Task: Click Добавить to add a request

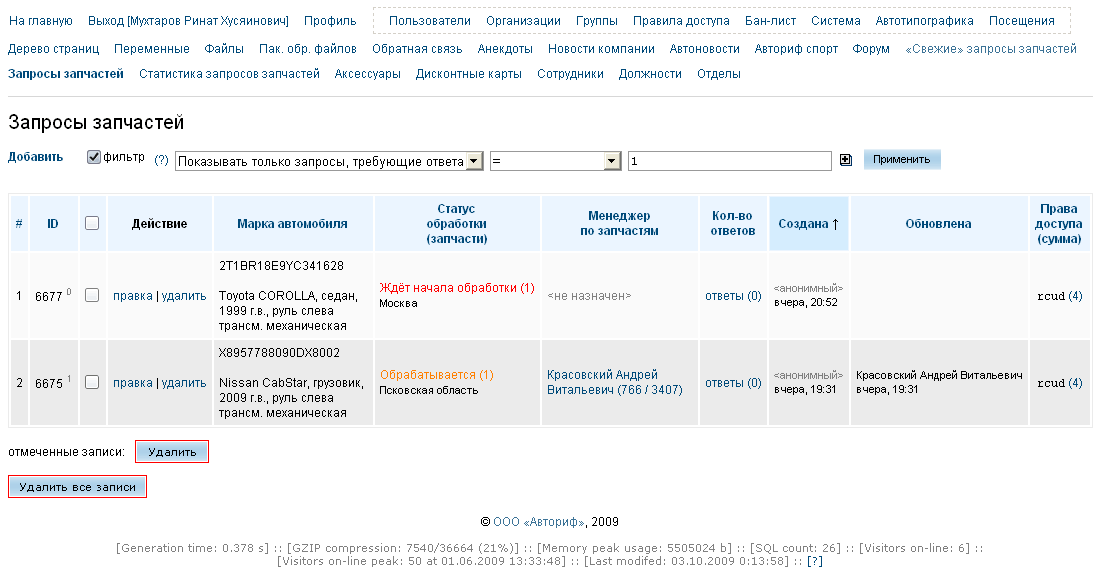Action: (x=35, y=157)
